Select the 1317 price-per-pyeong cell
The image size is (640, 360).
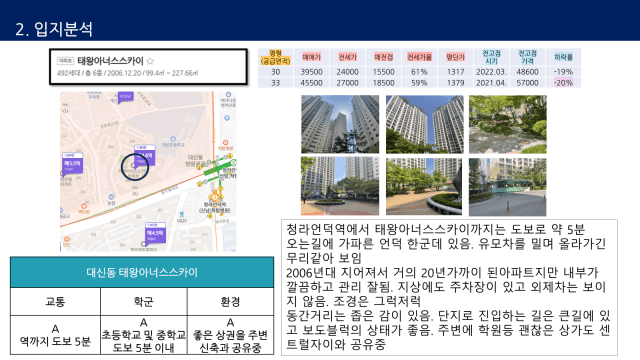(456, 72)
